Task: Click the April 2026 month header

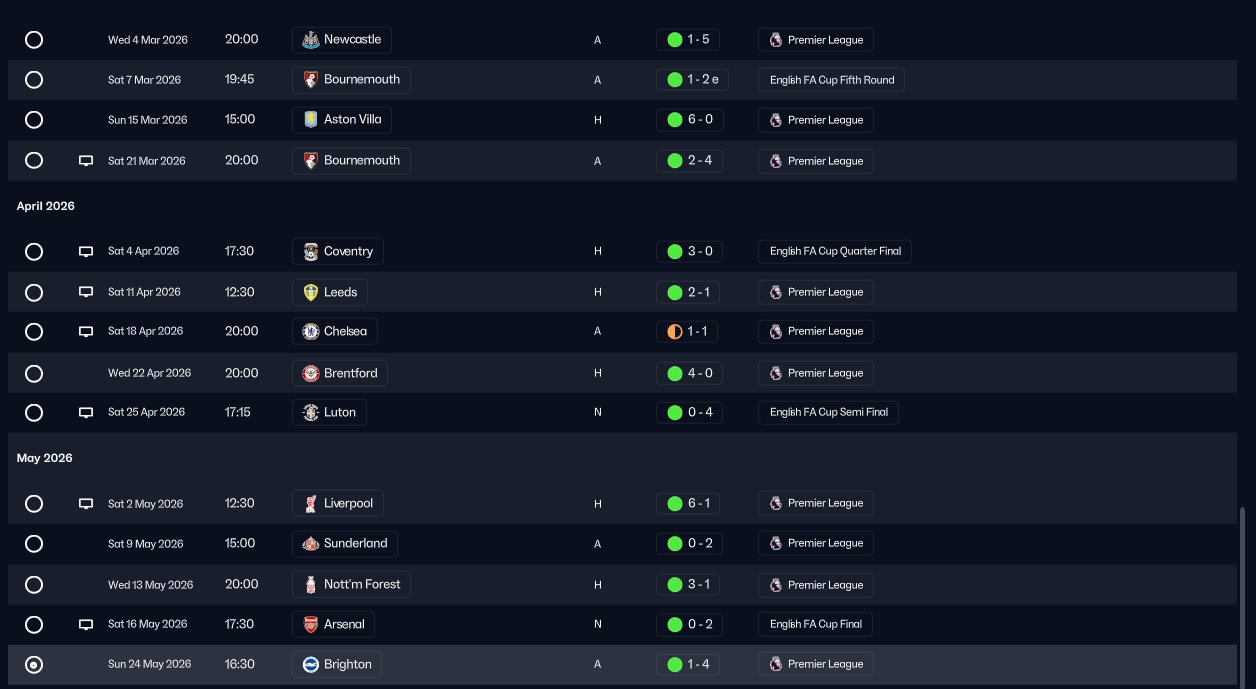Action: [46, 206]
